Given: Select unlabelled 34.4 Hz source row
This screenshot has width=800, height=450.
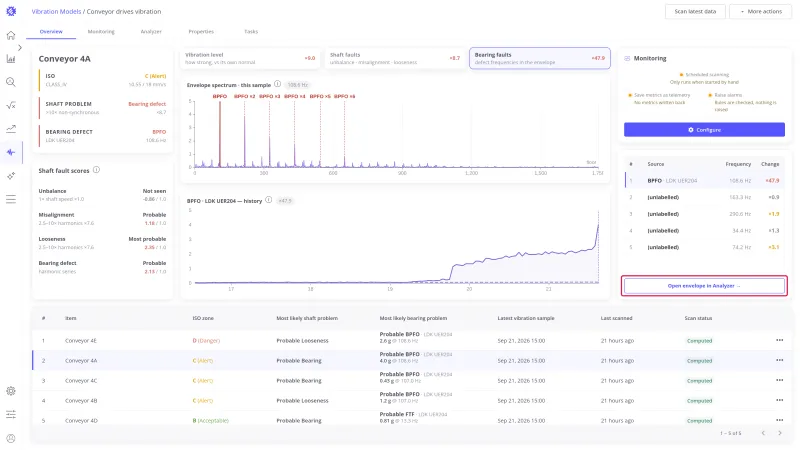Looking at the screenshot, I should tap(704, 231).
